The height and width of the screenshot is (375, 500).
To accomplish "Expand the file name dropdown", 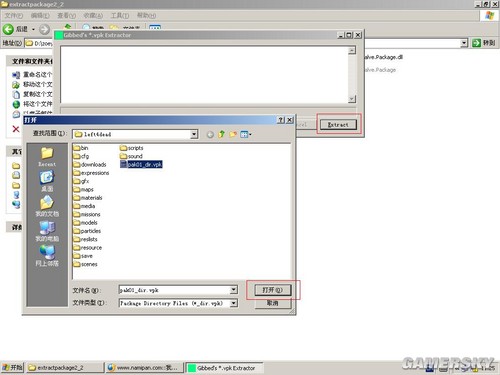I will point(234,290).
